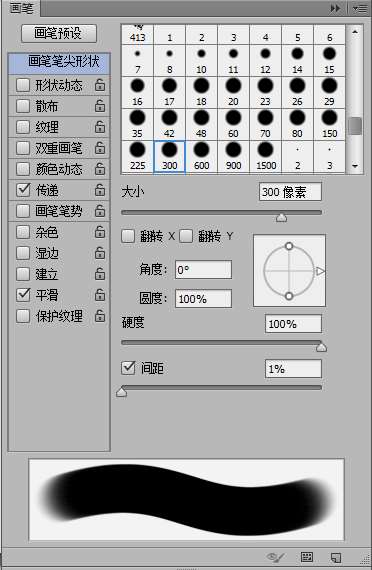Click the 硬度 hardness slider handle
This screenshot has height=570, width=372.
321,348
